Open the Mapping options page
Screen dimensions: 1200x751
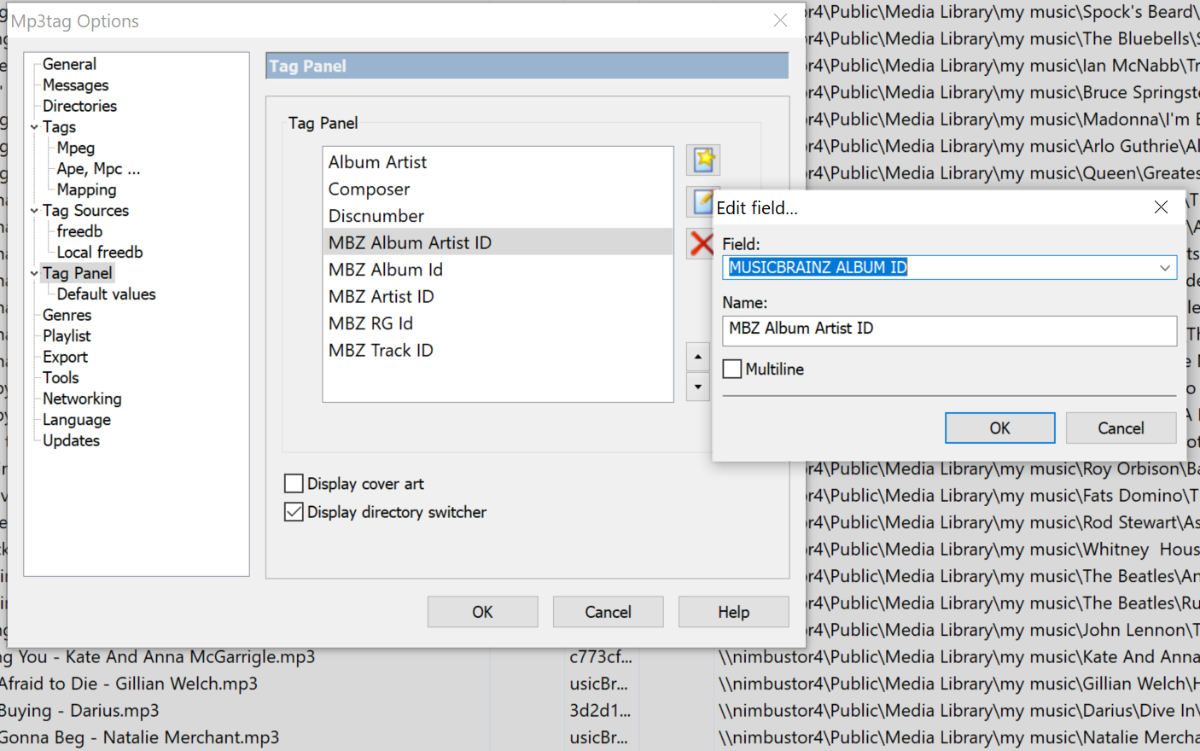click(x=86, y=190)
